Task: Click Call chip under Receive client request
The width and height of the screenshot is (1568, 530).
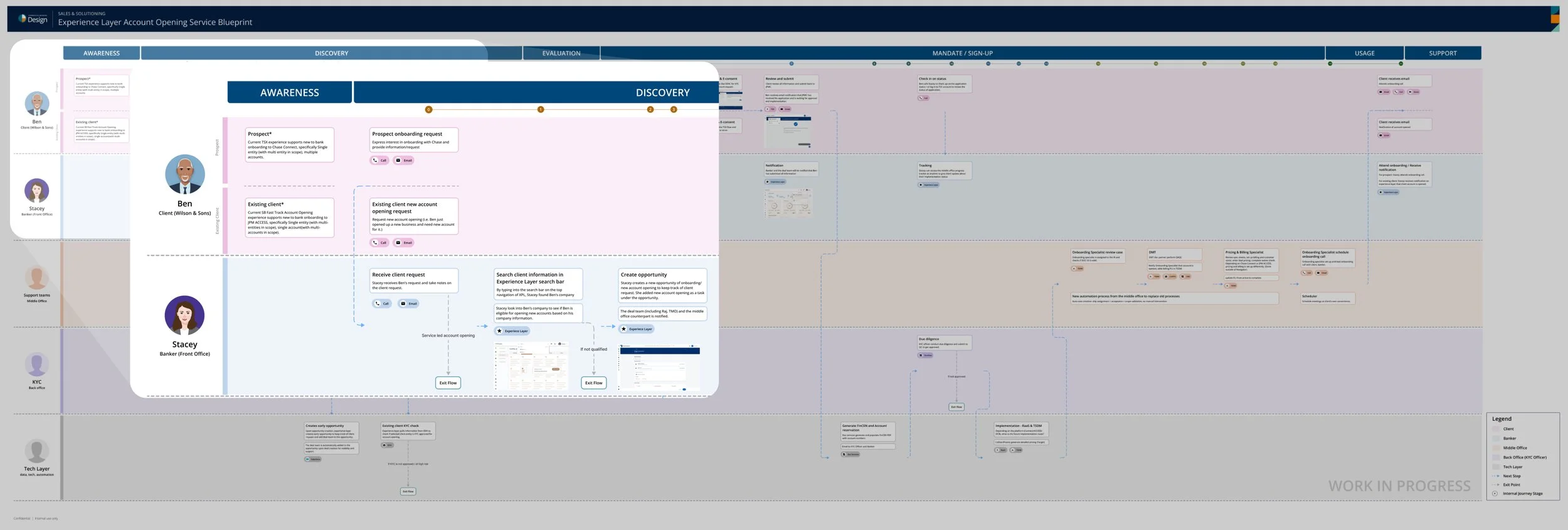Action: point(382,304)
